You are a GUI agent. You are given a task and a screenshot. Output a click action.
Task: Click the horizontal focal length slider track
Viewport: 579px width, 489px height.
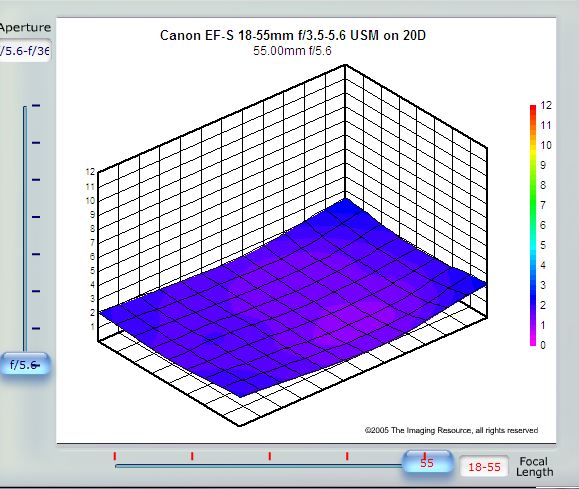pos(258,466)
